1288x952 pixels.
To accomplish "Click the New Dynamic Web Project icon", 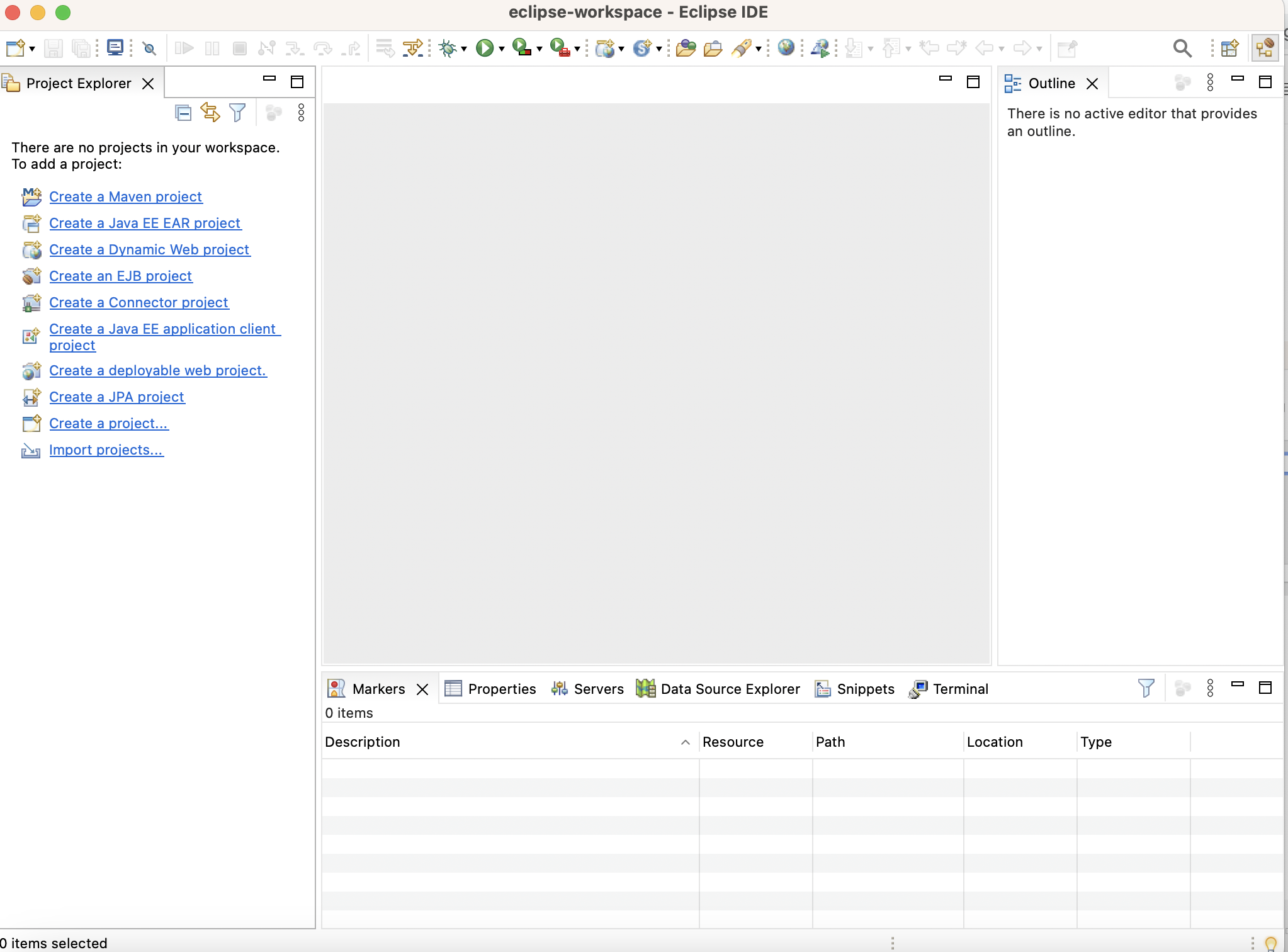I will (x=605, y=48).
